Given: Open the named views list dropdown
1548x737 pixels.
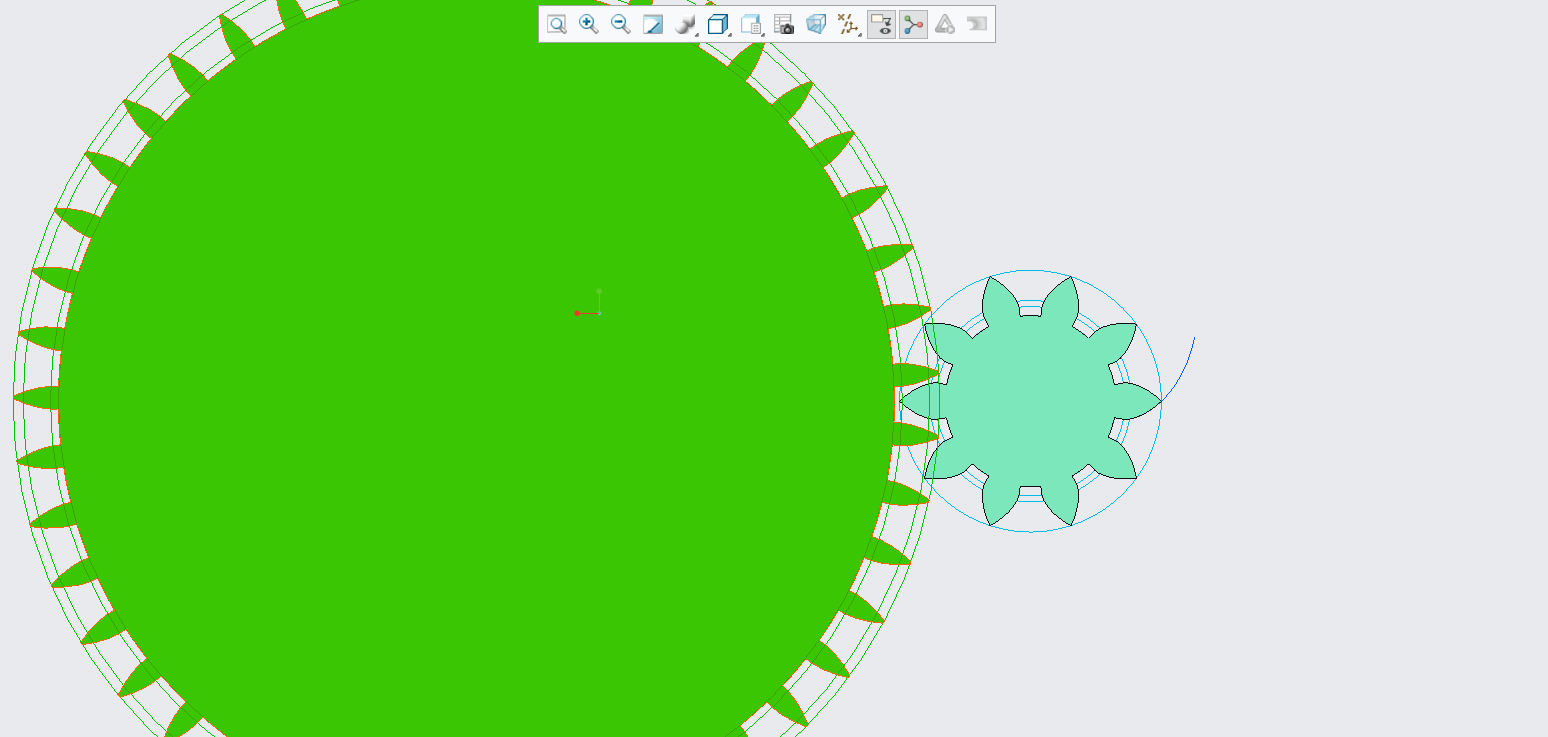Looking at the screenshot, I should coord(751,24).
